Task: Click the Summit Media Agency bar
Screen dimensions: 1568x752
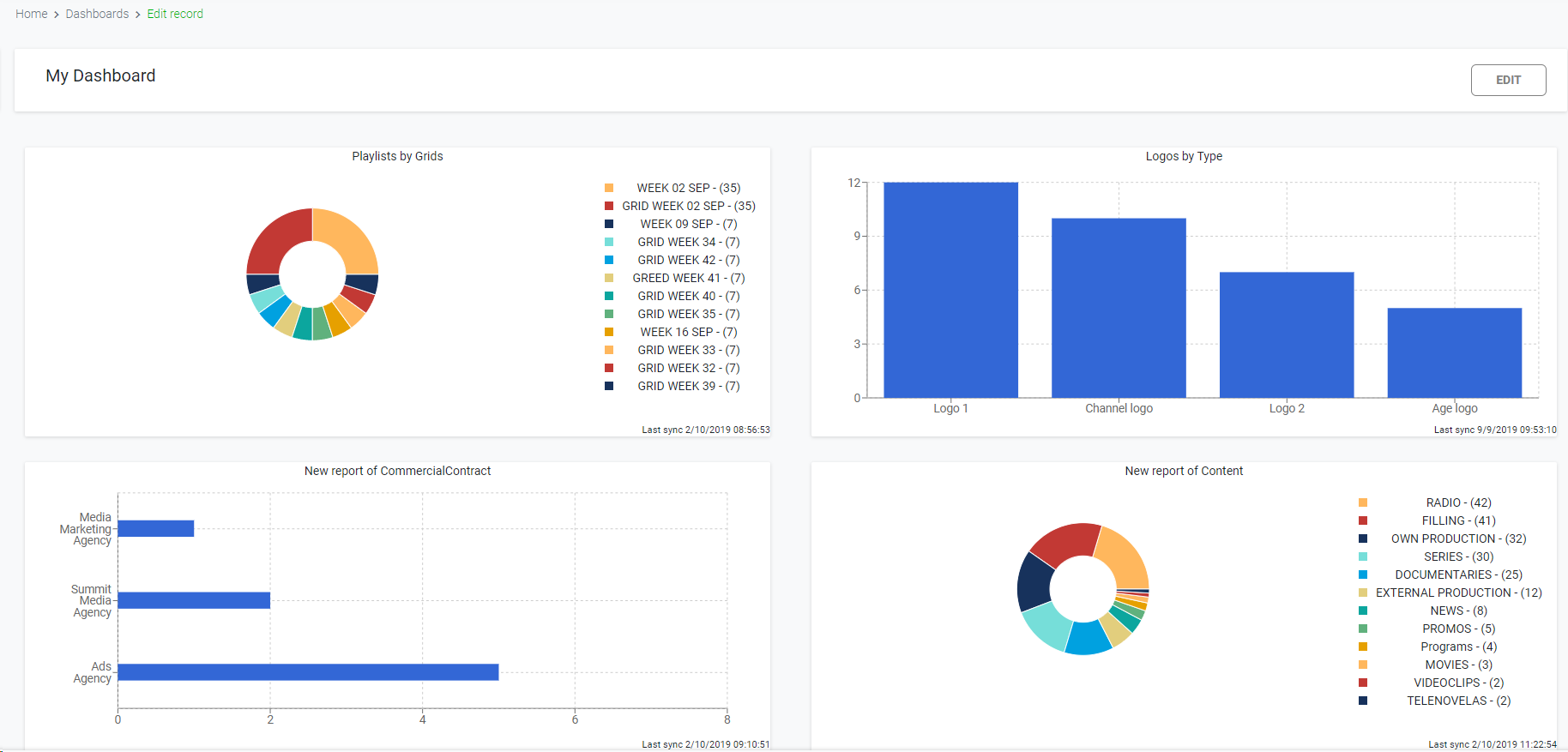Action: (x=194, y=600)
